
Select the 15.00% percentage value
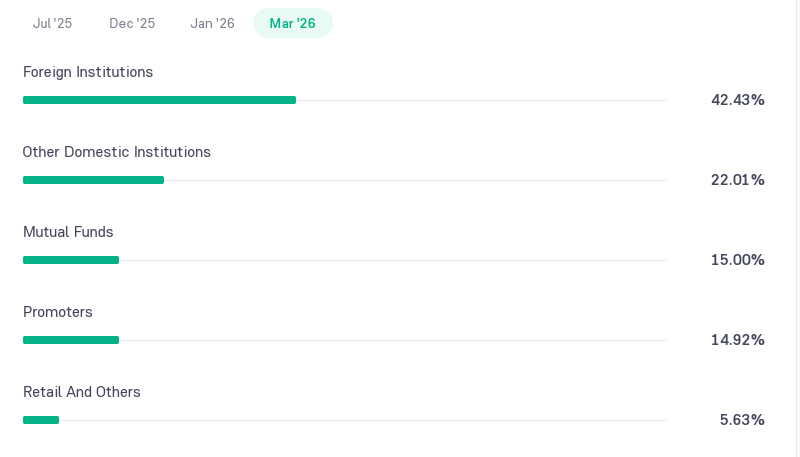738,260
